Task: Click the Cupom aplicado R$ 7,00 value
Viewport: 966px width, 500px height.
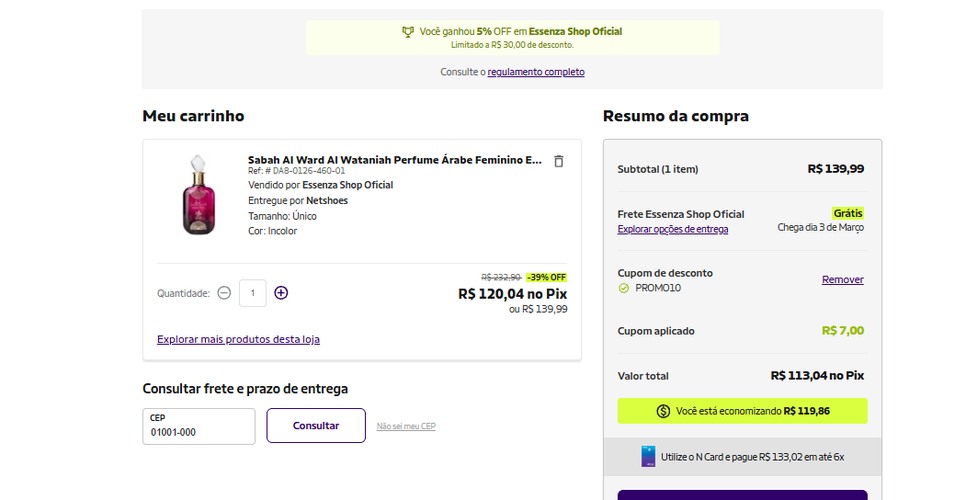Action: (843, 331)
